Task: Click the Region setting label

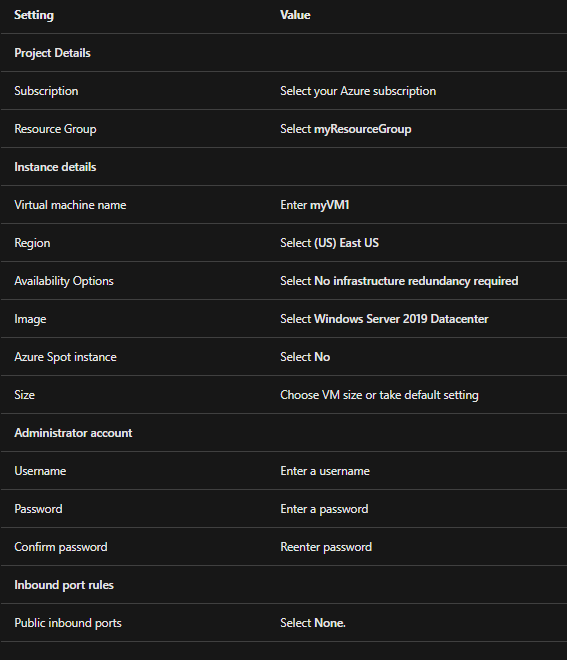Action: 32,243
